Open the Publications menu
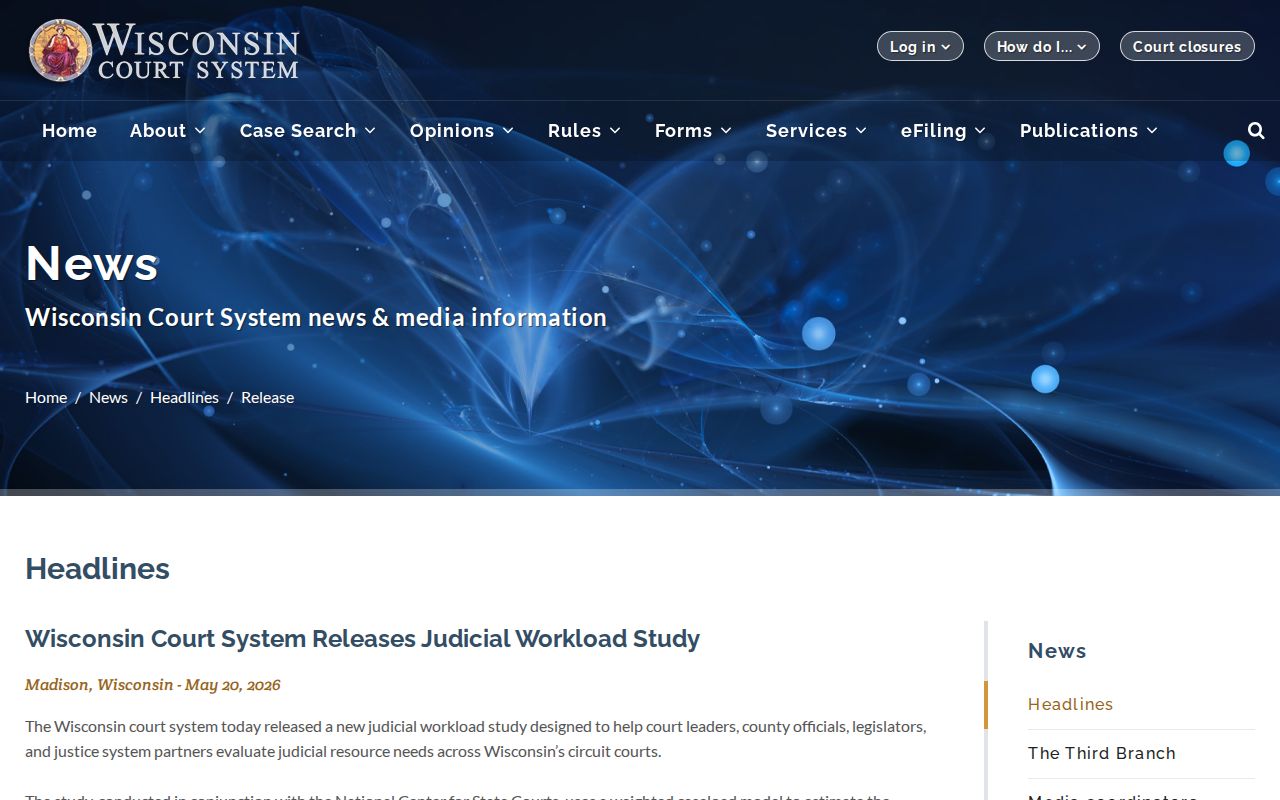Screen dimensions: 1280x800 click(1089, 131)
